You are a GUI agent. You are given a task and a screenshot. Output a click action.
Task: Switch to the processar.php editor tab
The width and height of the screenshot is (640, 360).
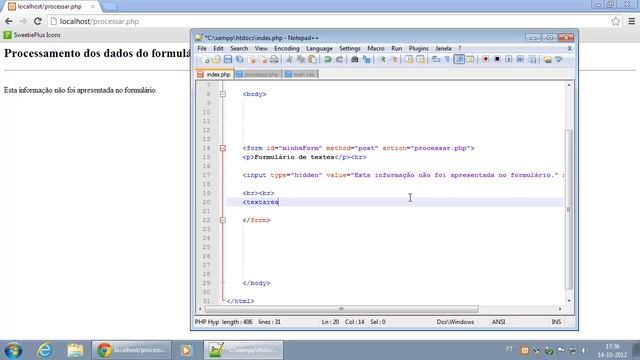click(x=258, y=74)
